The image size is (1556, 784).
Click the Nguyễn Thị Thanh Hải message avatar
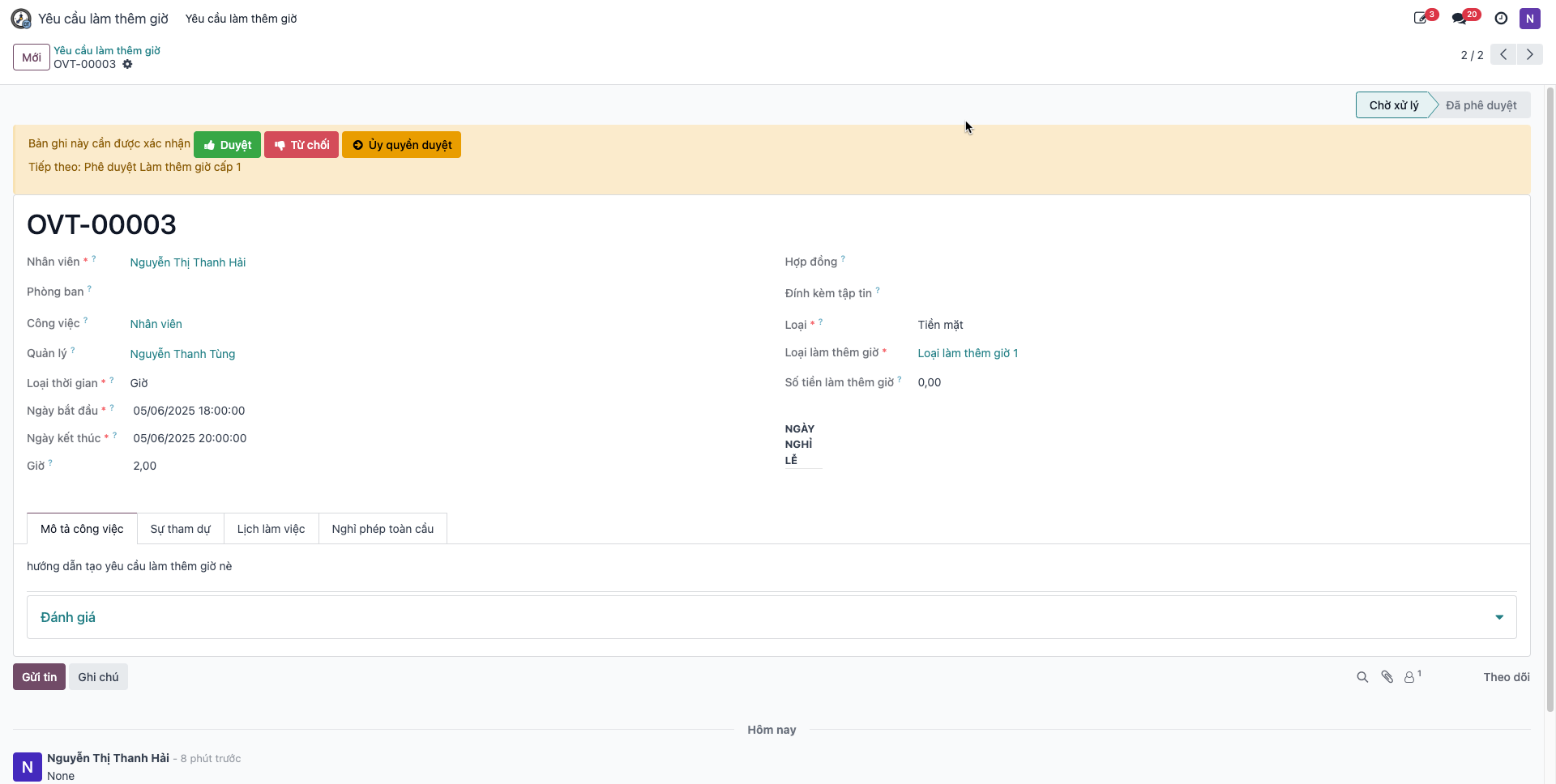28,767
